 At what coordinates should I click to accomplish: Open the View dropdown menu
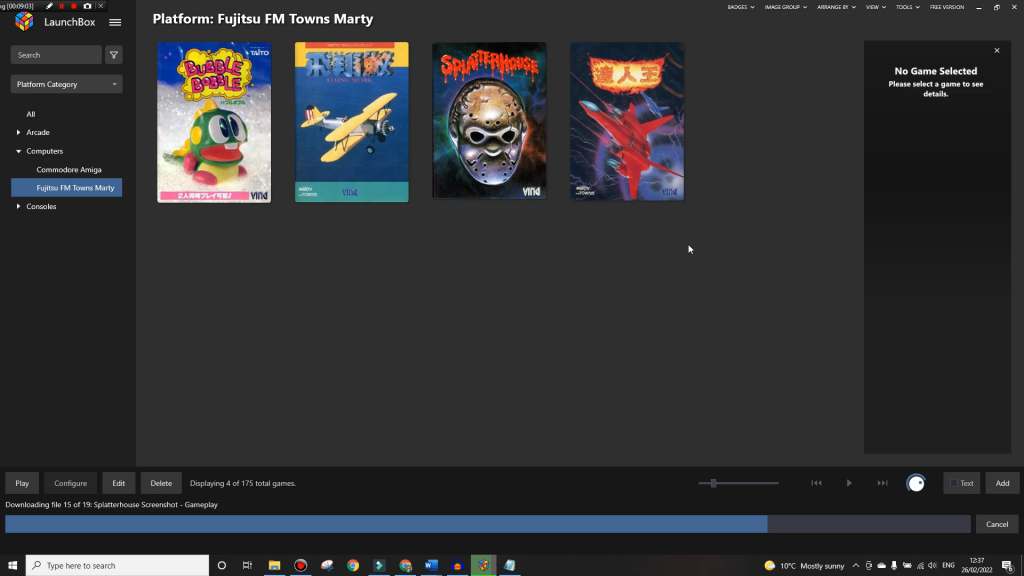point(876,7)
